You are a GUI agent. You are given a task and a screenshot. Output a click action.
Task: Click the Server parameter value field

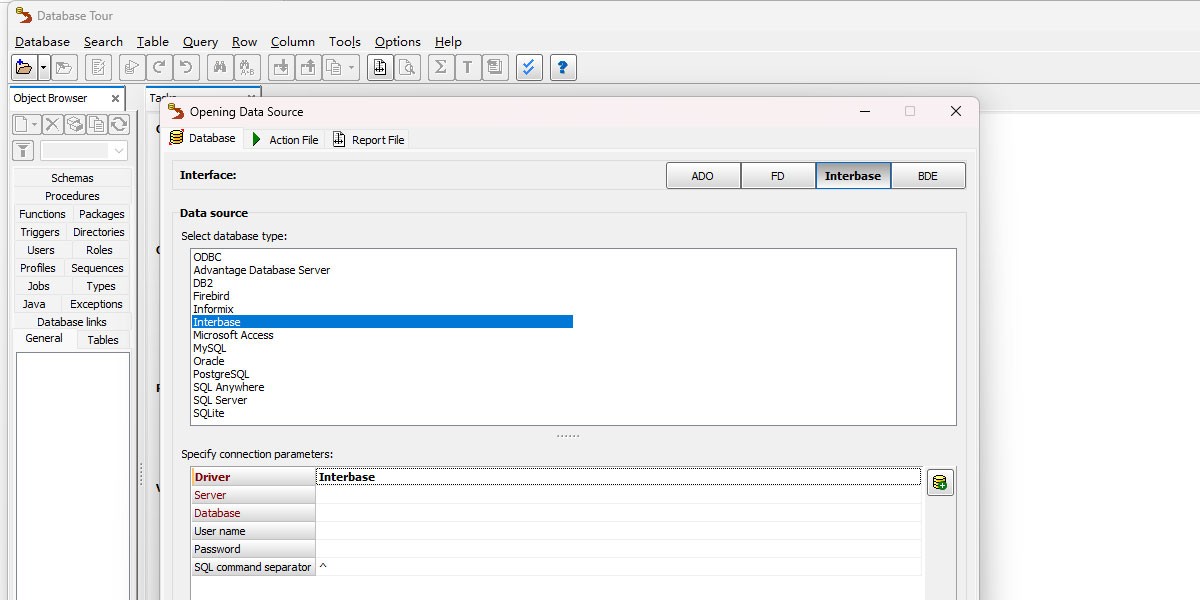tap(618, 495)
